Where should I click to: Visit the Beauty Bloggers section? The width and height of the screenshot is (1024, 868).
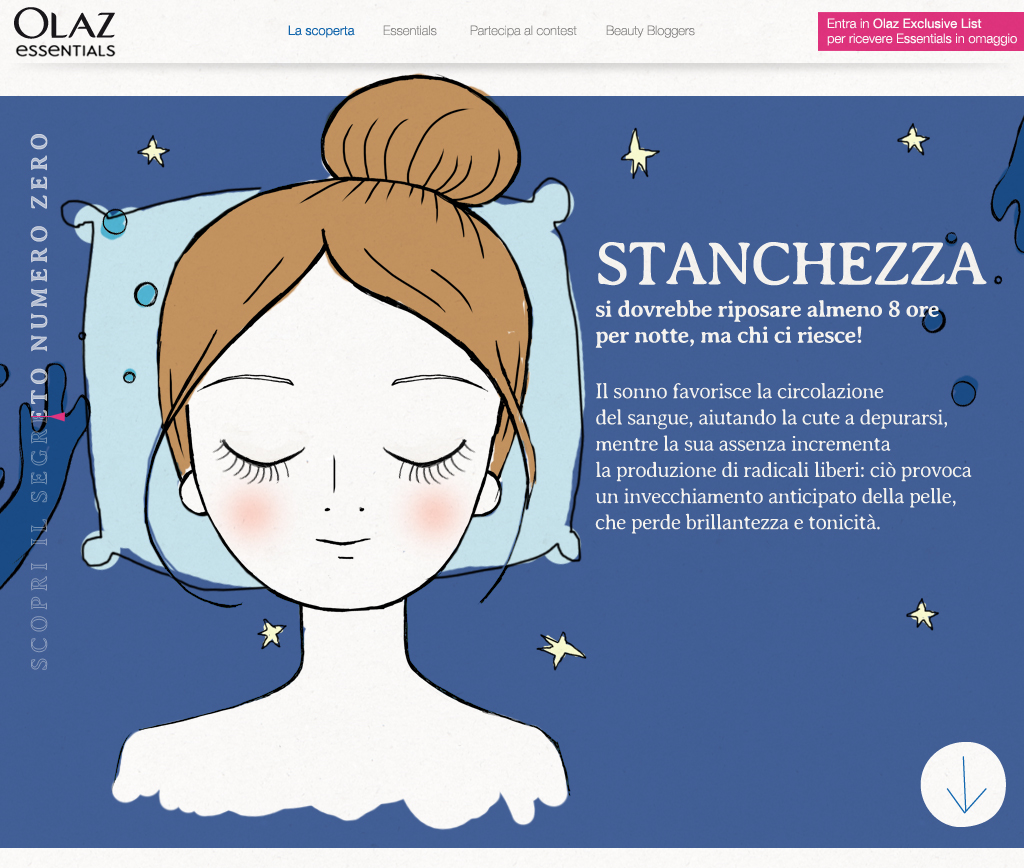pyautogui.click(x=650, y=31)
